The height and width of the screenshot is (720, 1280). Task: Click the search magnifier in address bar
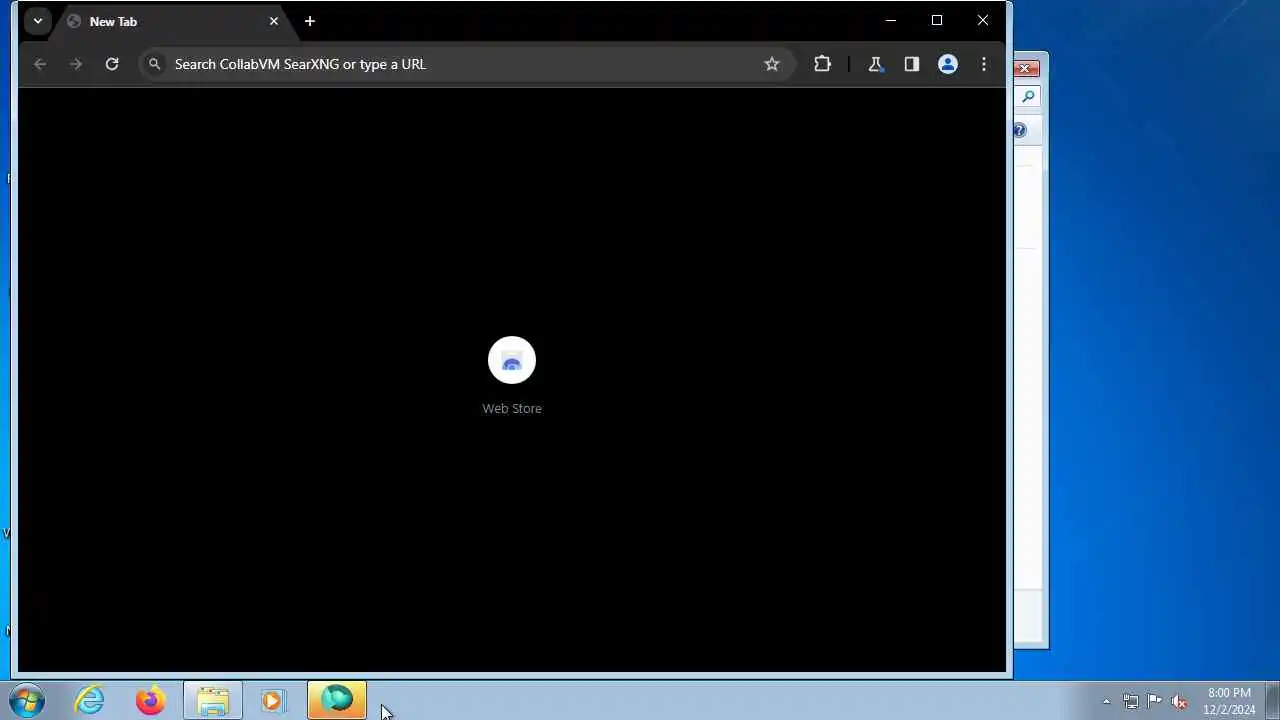pos(154,64)
